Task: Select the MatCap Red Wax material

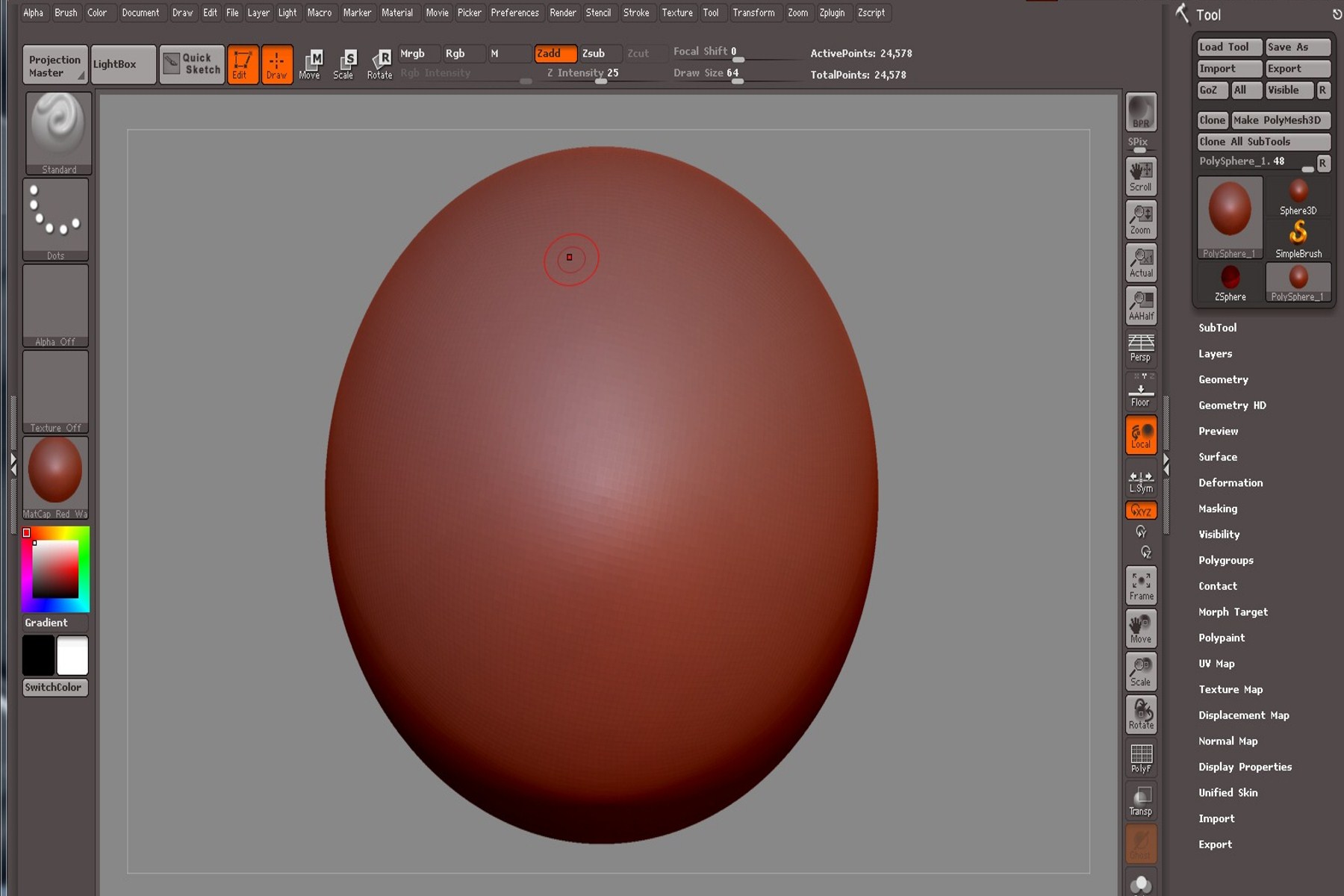Action: pyautogui.click(x=55, y=469)
